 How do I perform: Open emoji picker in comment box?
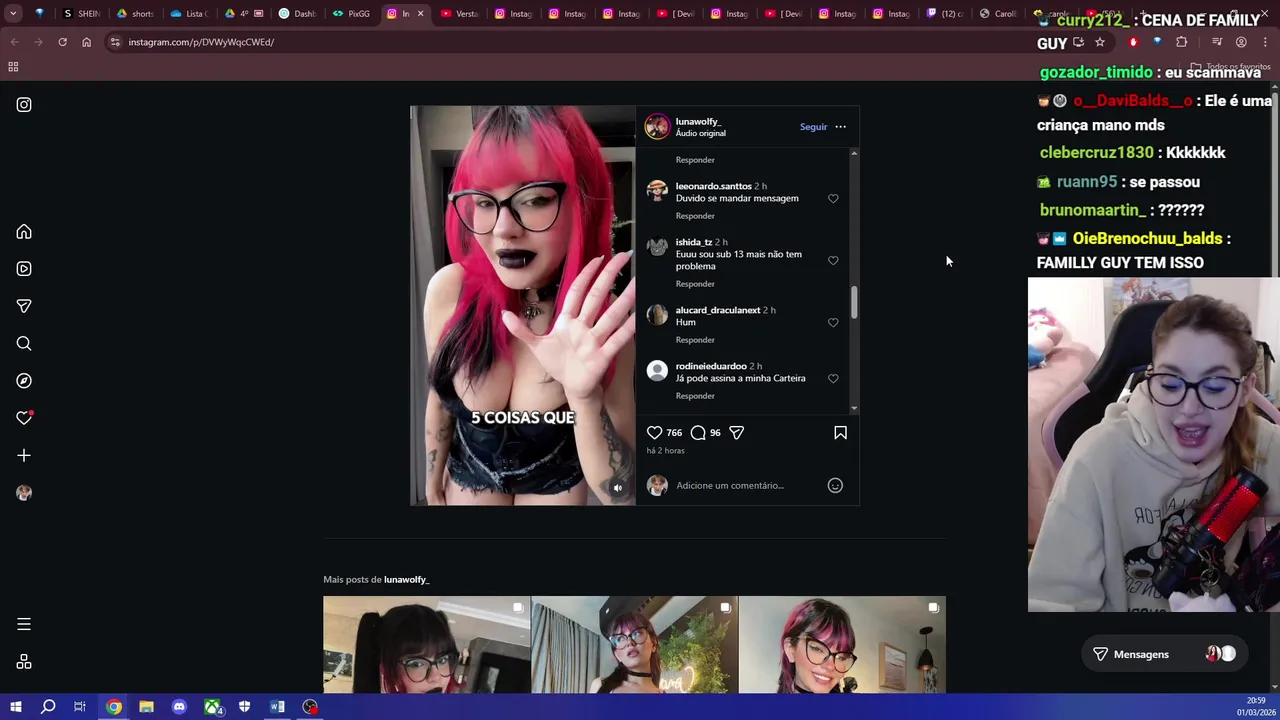(x=835, y=486)
